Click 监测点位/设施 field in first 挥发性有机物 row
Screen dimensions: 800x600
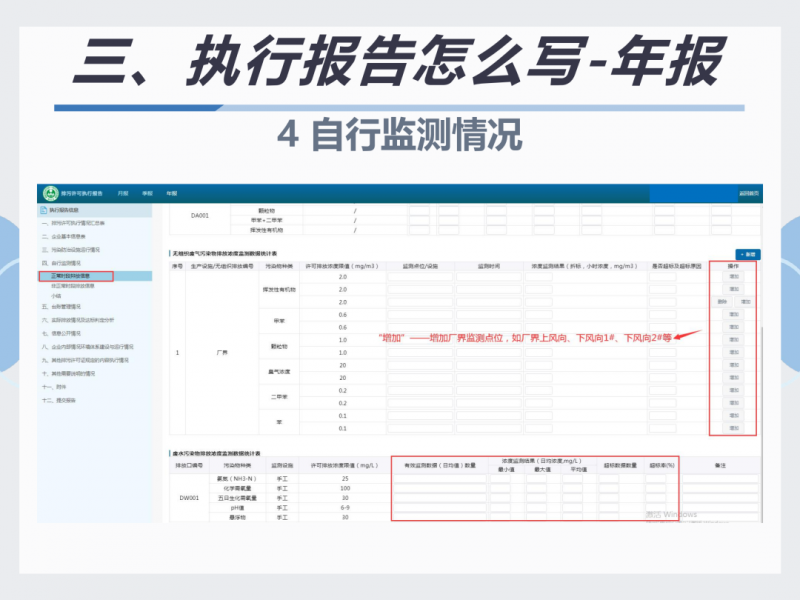[x=420, y=277]
